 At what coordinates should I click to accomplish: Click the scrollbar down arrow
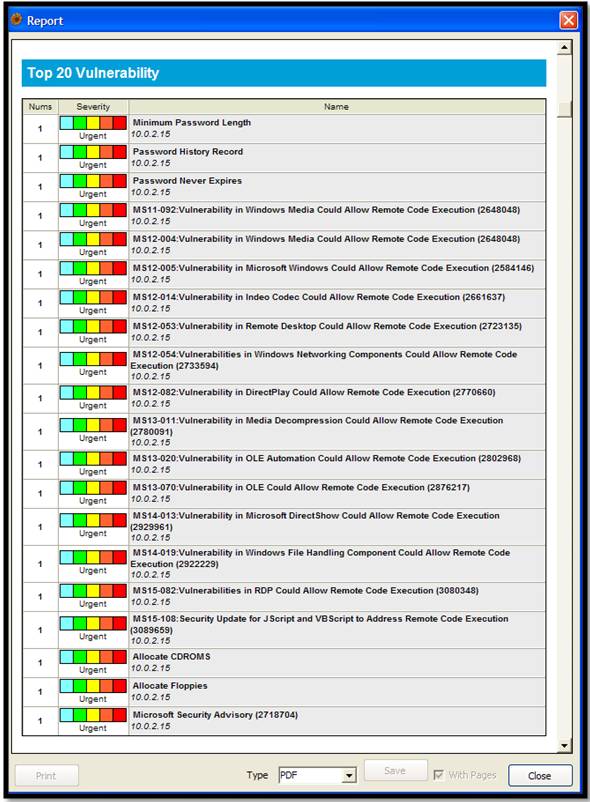[564, 745]
